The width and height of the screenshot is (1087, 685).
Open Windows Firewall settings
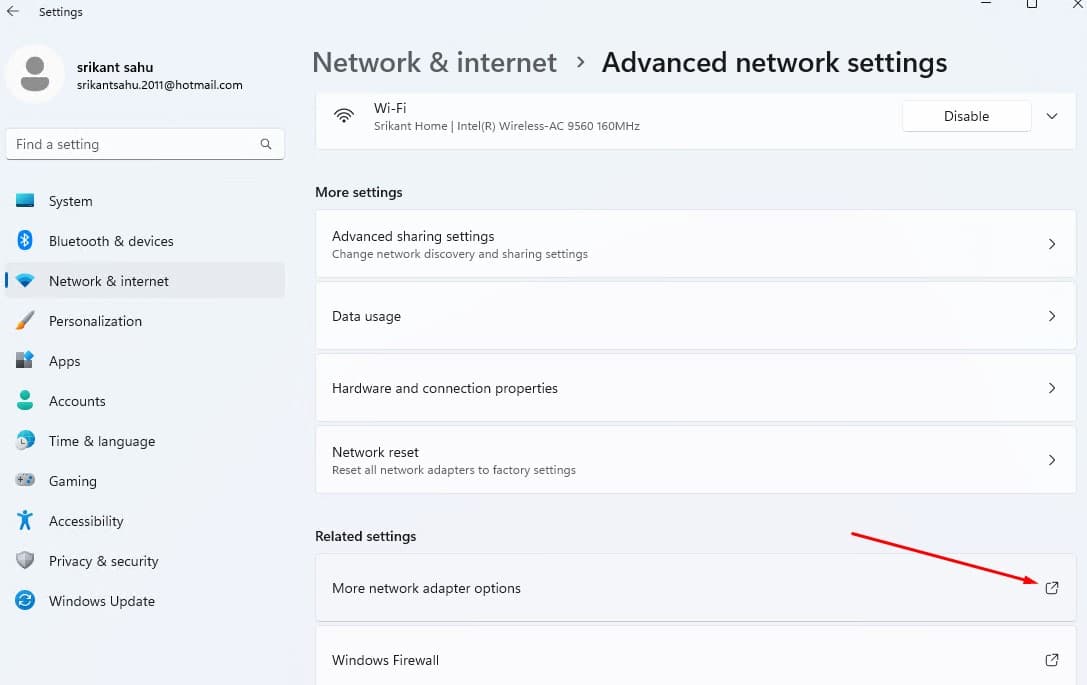[x=695, y=656]
